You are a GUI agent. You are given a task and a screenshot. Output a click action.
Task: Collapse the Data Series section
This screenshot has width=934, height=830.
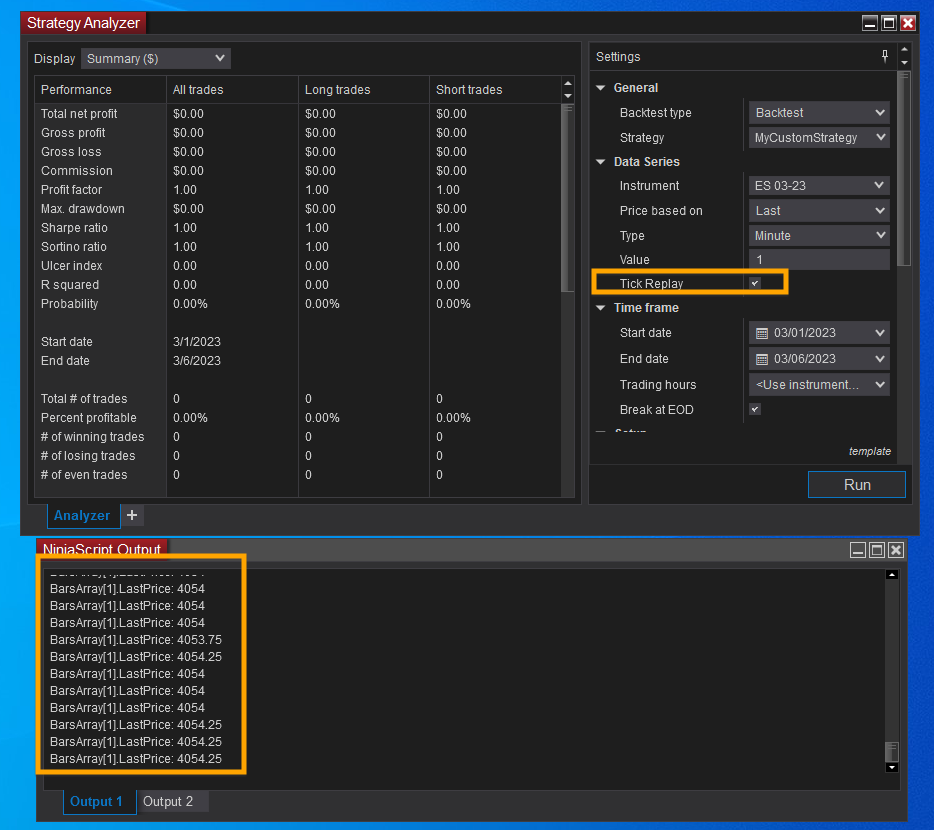click(601, 162)
